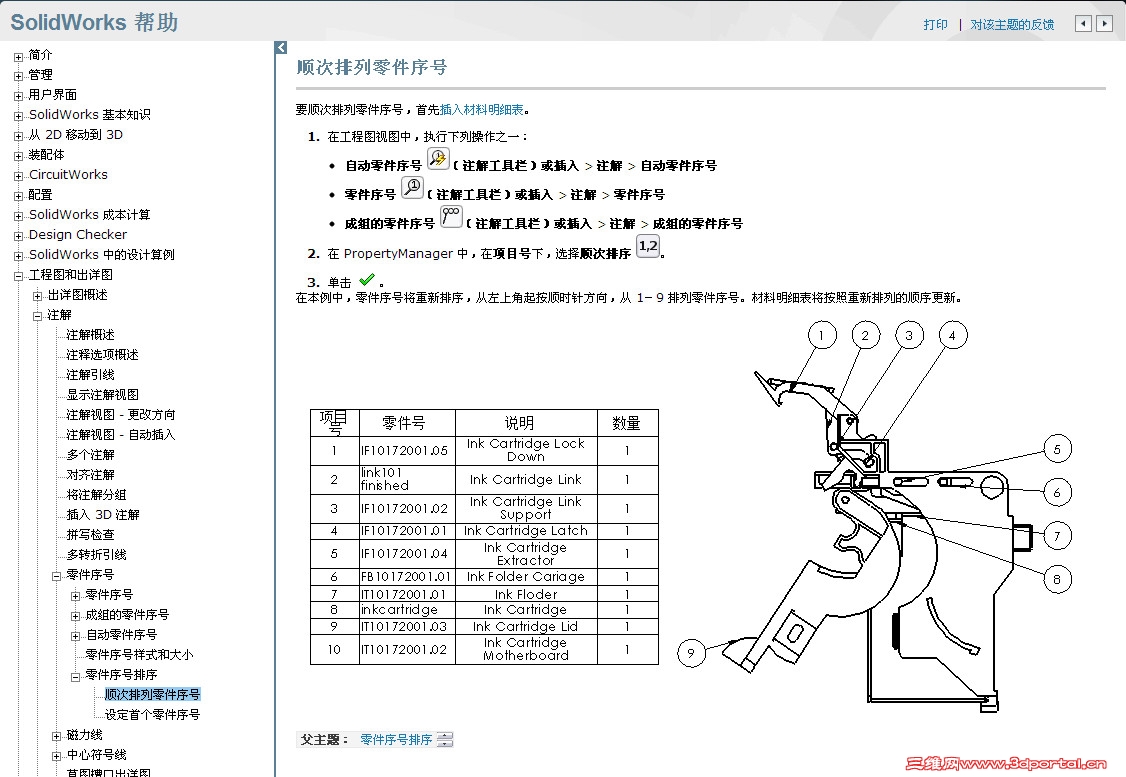
Task: Open the 中心符号线 topic
Action: (96, 755)
